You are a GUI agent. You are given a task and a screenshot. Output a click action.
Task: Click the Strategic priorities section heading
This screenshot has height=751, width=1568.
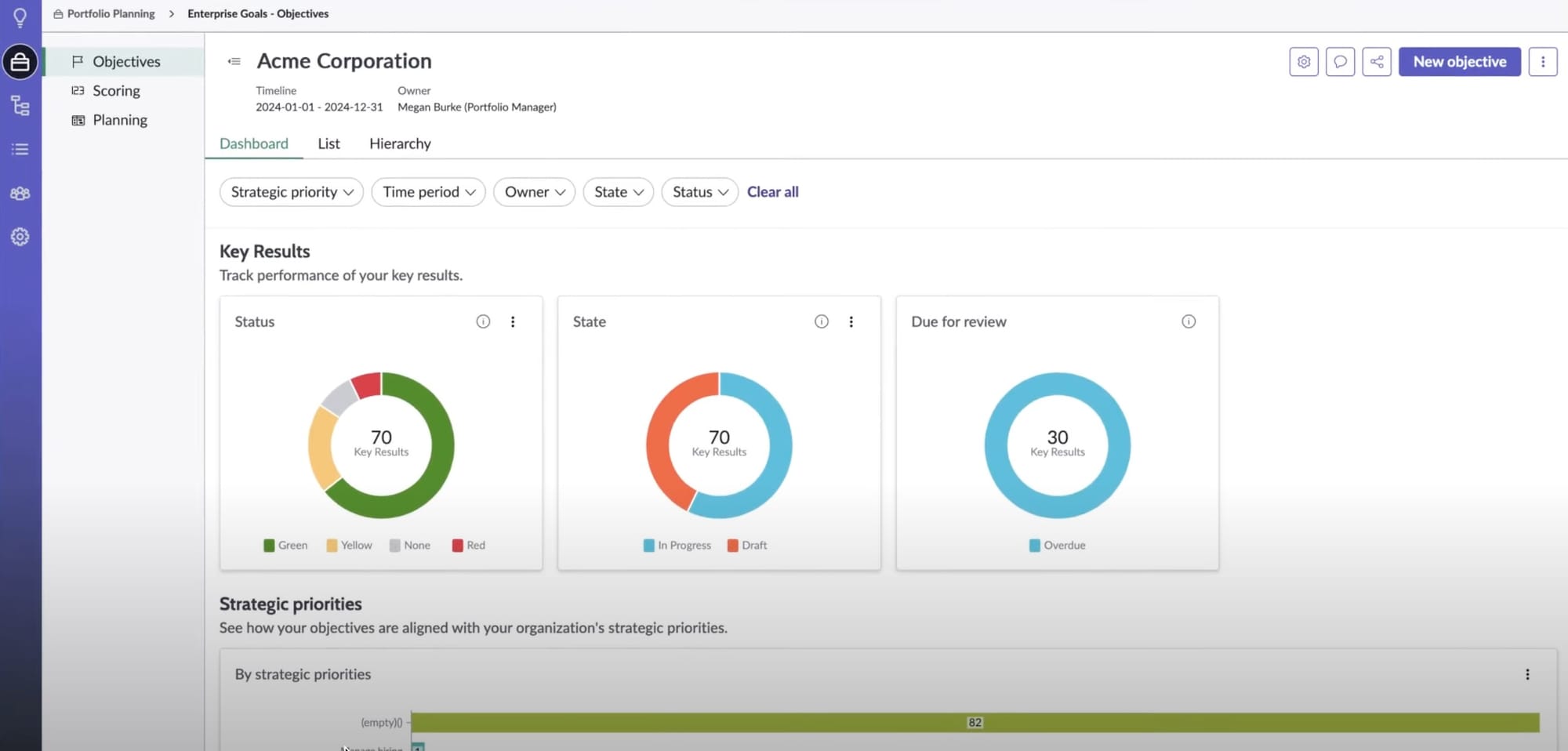point(291,604)
